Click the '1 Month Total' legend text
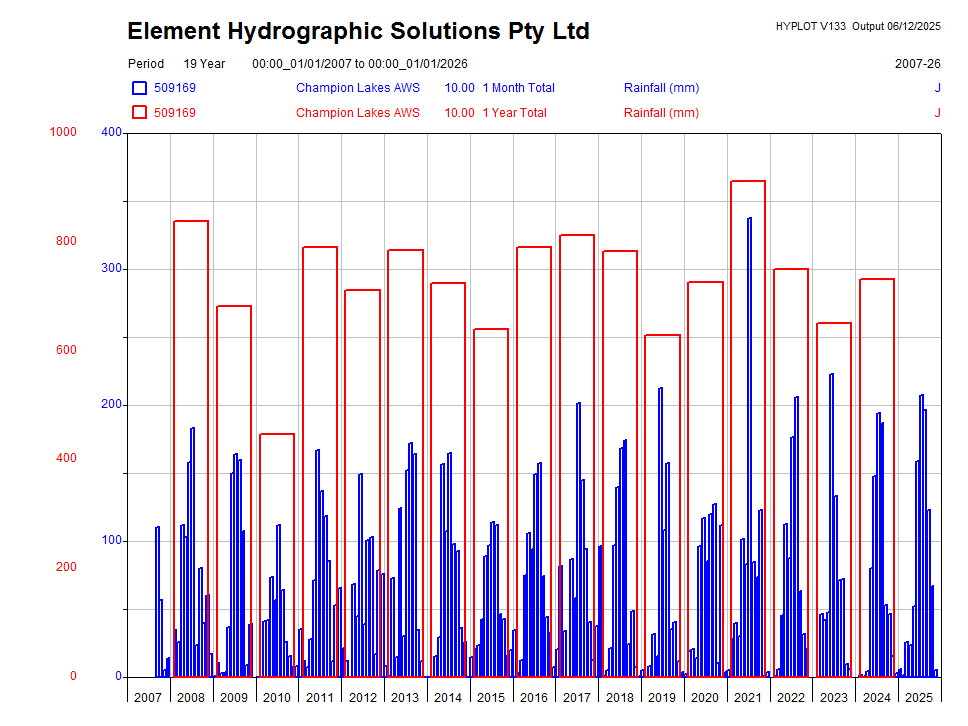968x726 pixels. [518, 88]
